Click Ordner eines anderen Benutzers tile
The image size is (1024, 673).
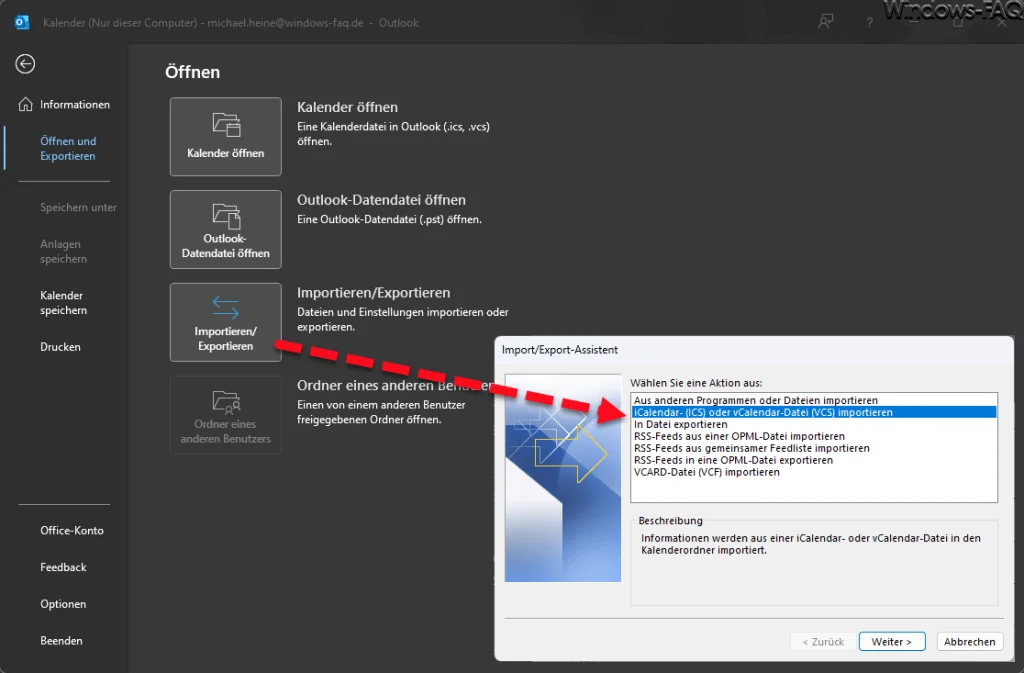225,415
